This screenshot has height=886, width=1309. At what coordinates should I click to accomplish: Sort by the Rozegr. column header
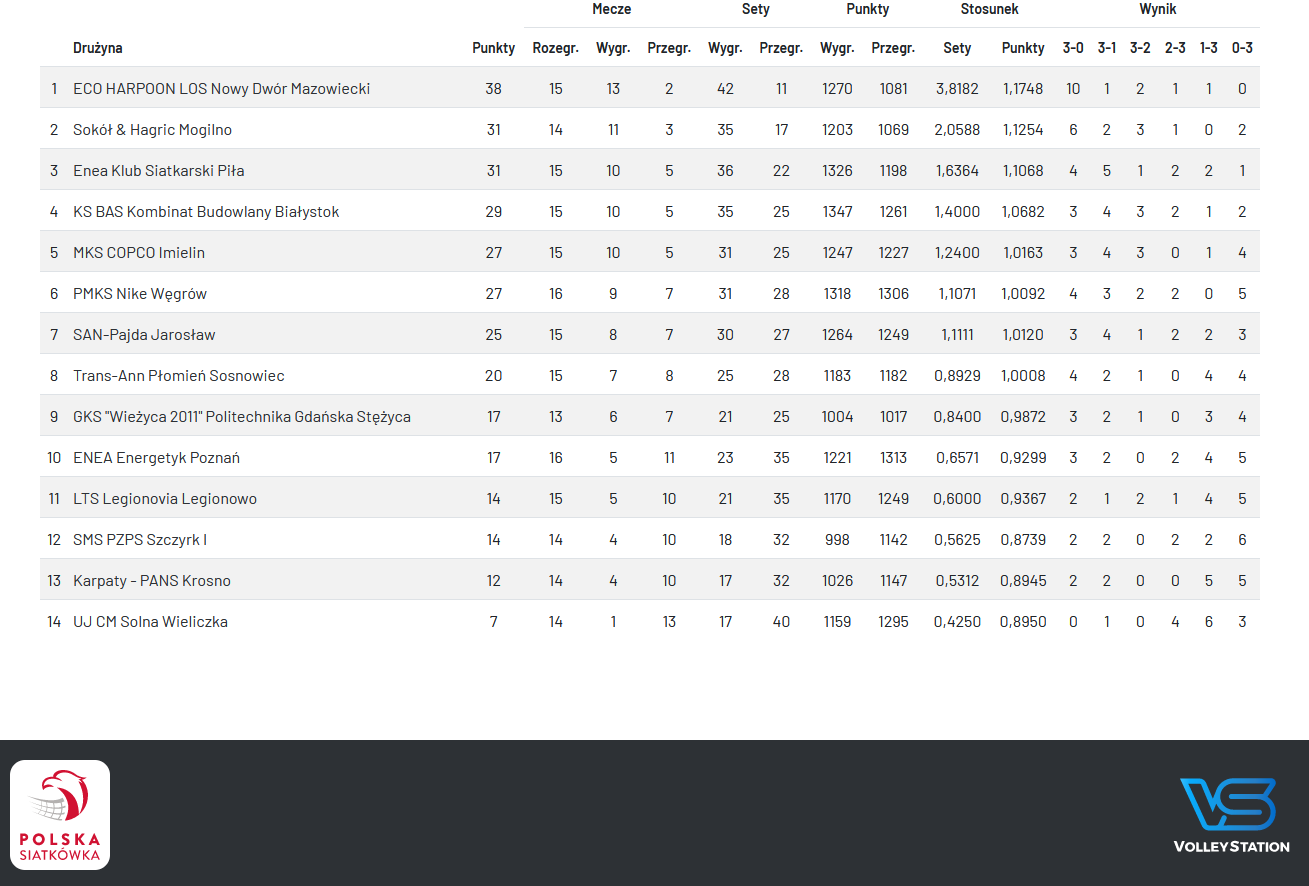click(555, 48)
